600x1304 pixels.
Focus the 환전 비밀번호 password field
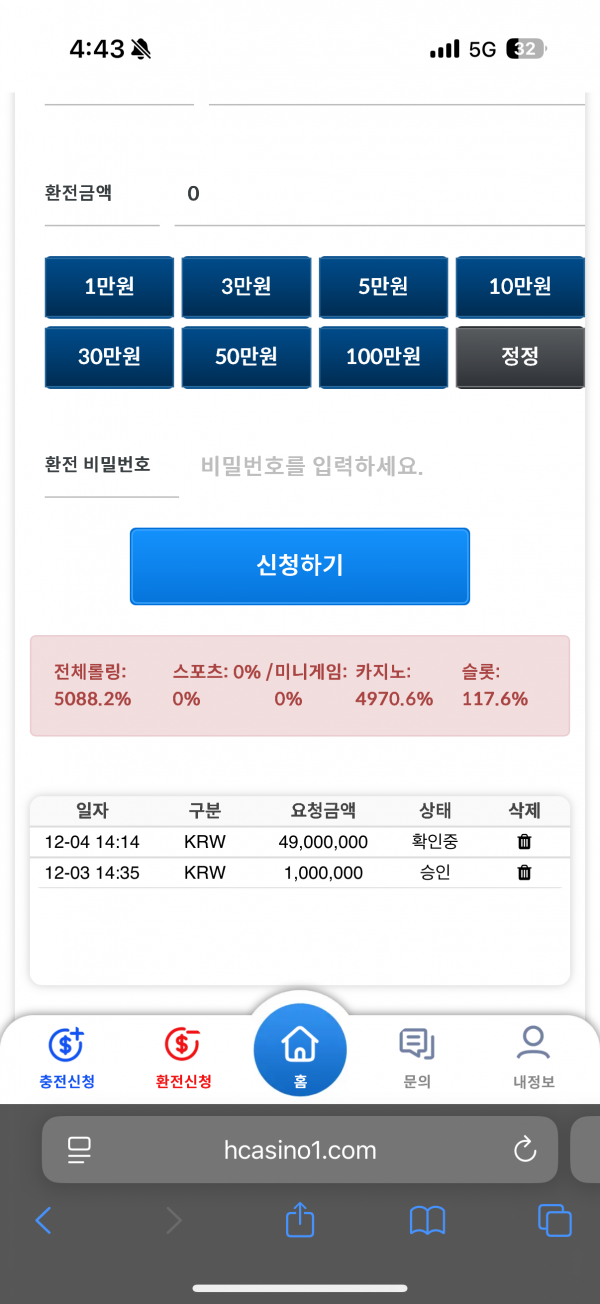point(380,466)
